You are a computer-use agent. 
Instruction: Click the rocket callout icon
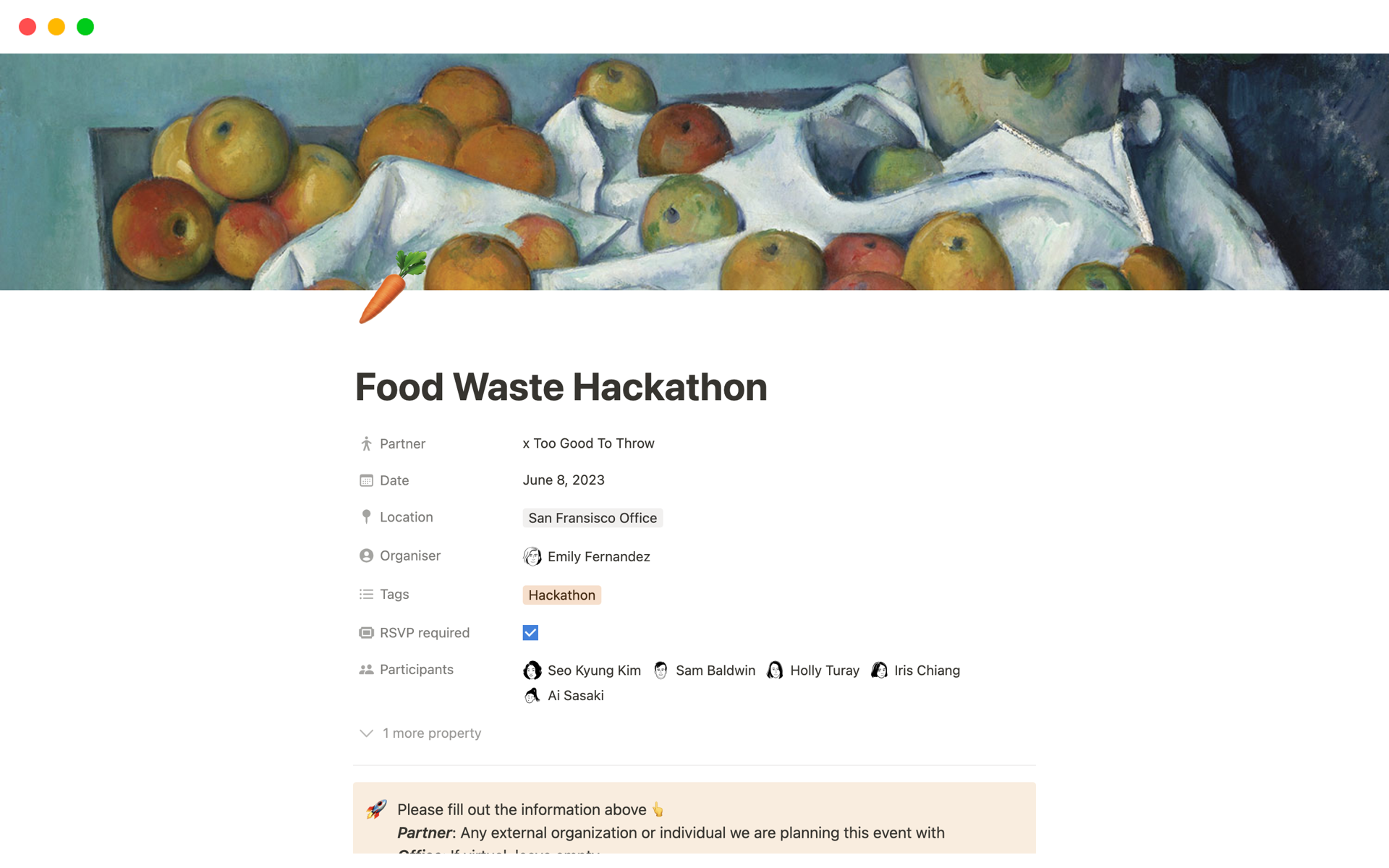(376, 809)
